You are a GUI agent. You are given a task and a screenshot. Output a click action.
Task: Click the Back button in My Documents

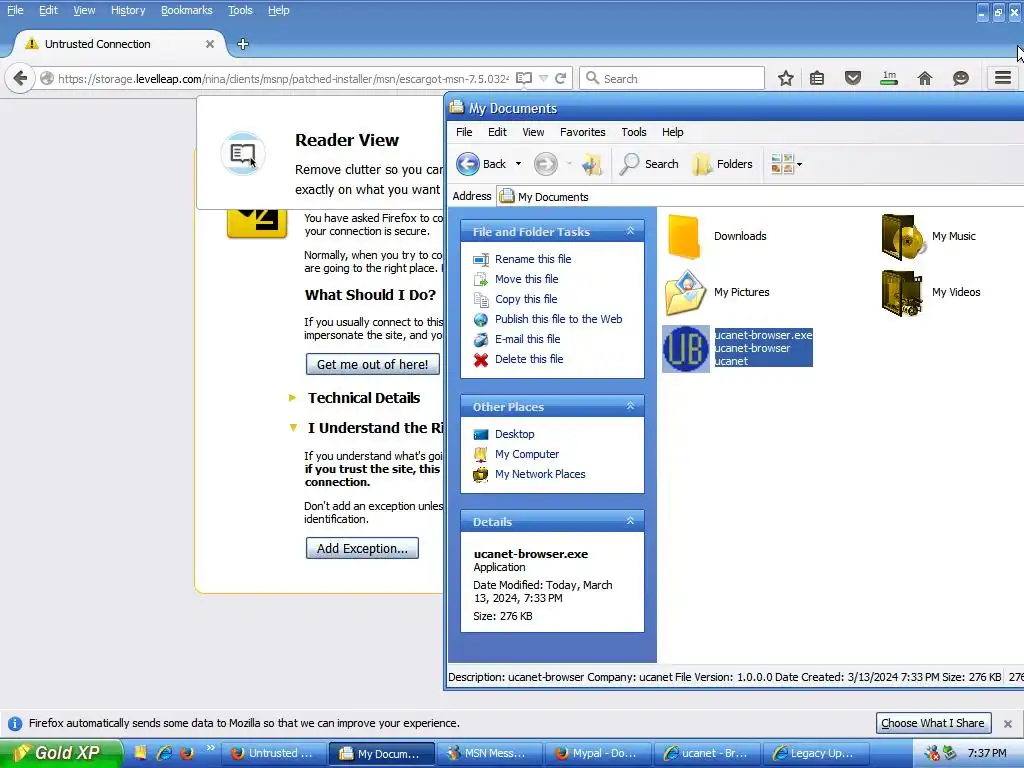(481, 164)
